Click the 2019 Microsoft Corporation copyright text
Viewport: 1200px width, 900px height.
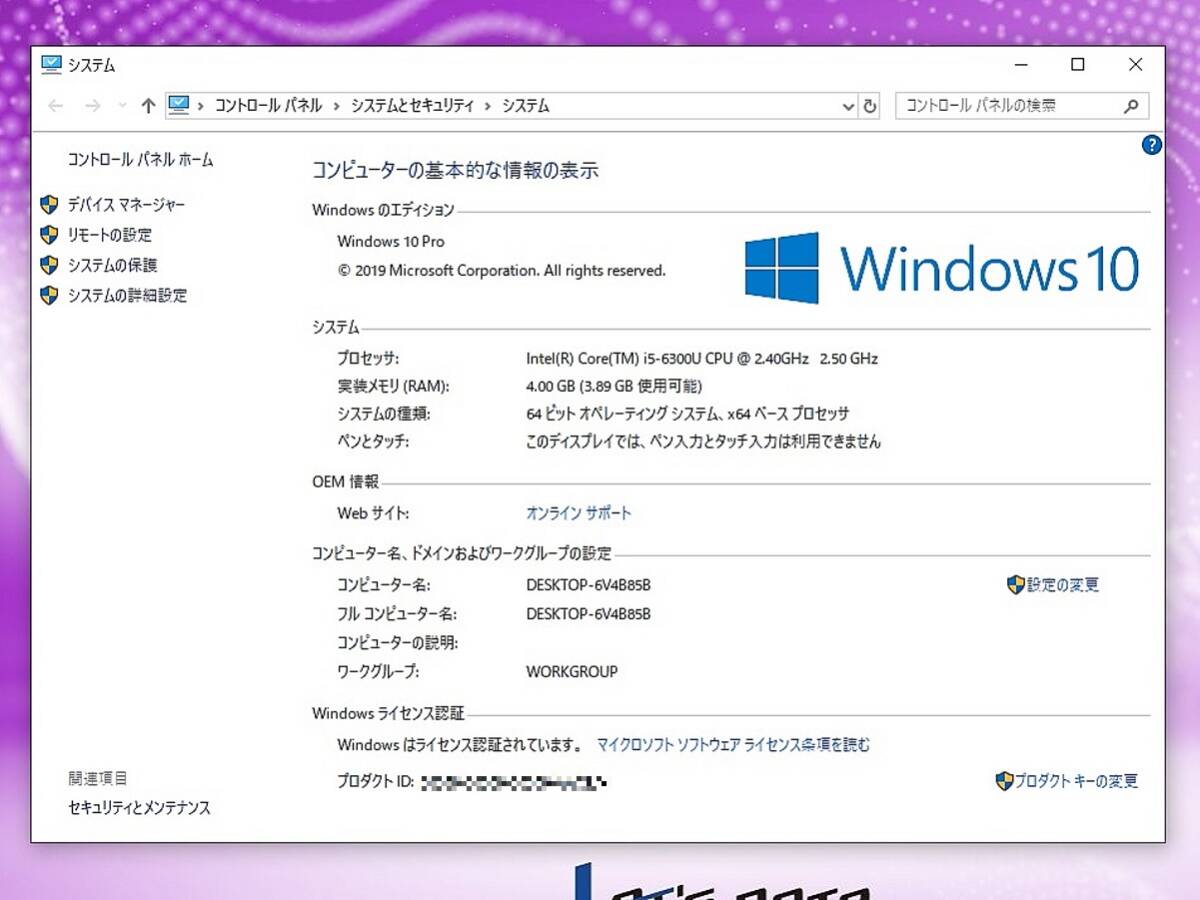click(x=501, y=270)
